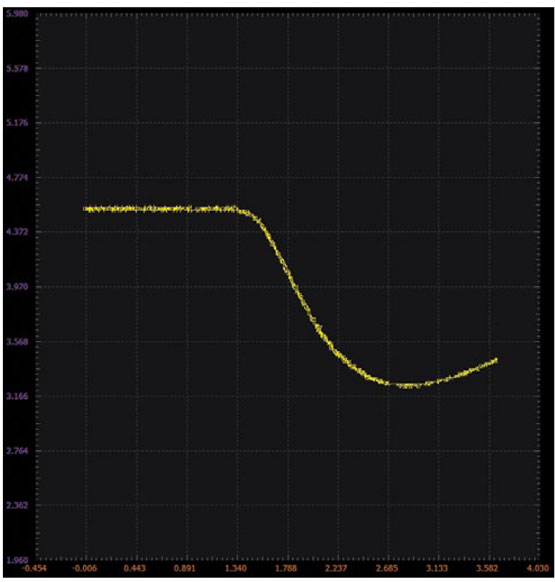This screenshot has width=555, height=582.
Task: Click the 1.960 y-axis bottom label
Action: click(17, 560)
